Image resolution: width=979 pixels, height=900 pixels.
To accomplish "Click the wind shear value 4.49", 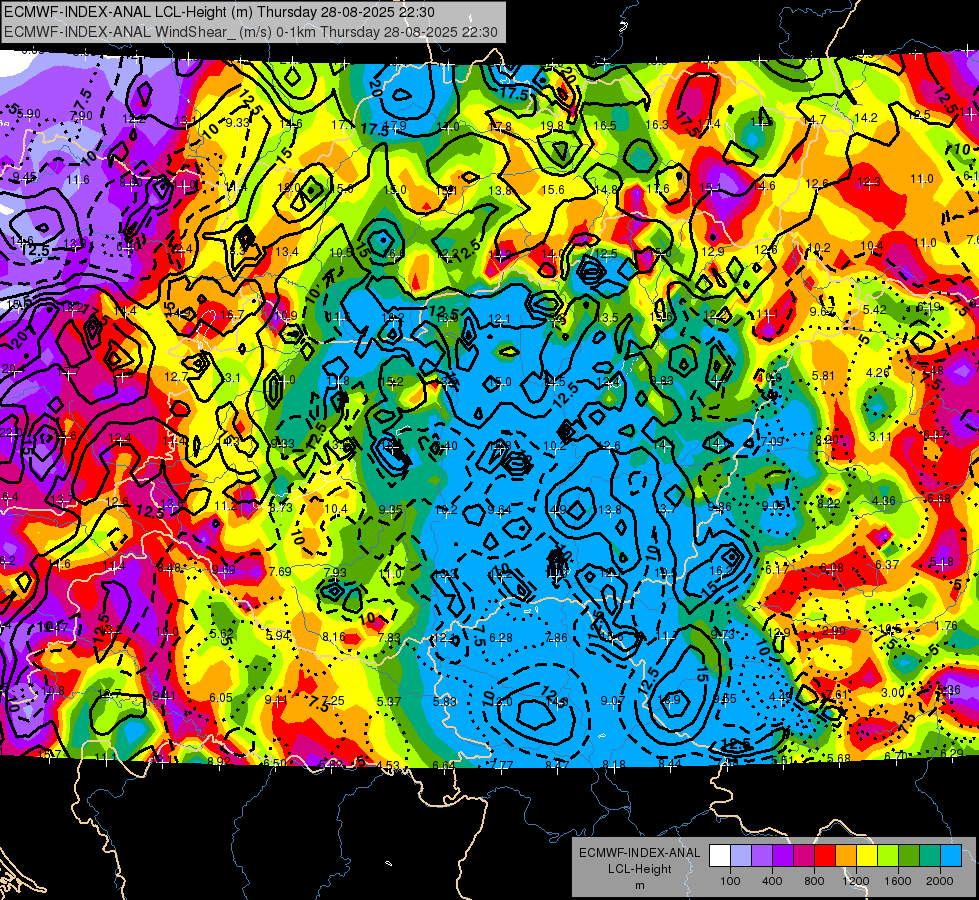I will click(x=780, y=697).
